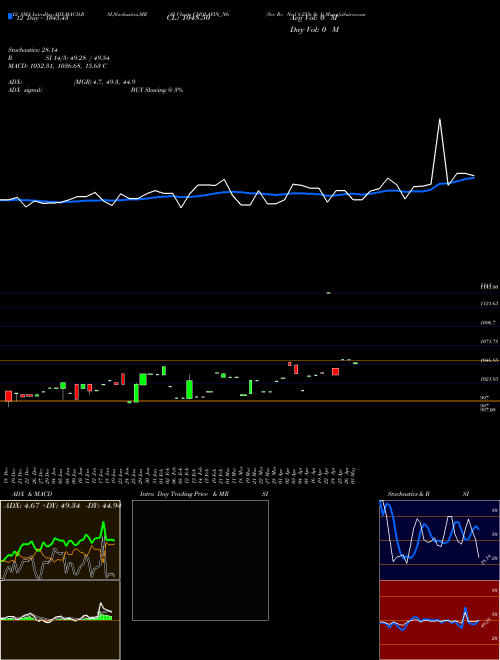The image size is (500, 660).
Task: Click the dark blue Stochastics chart panel
Action: coord(439,540)
